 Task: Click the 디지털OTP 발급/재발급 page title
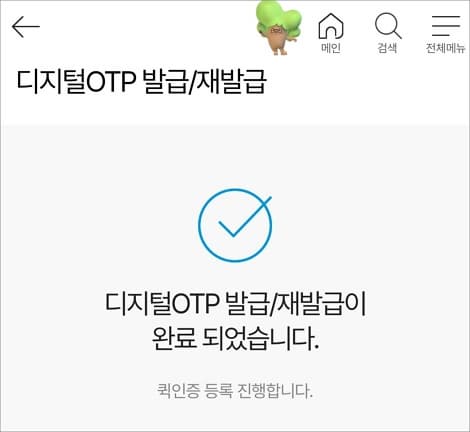point(141,82)
